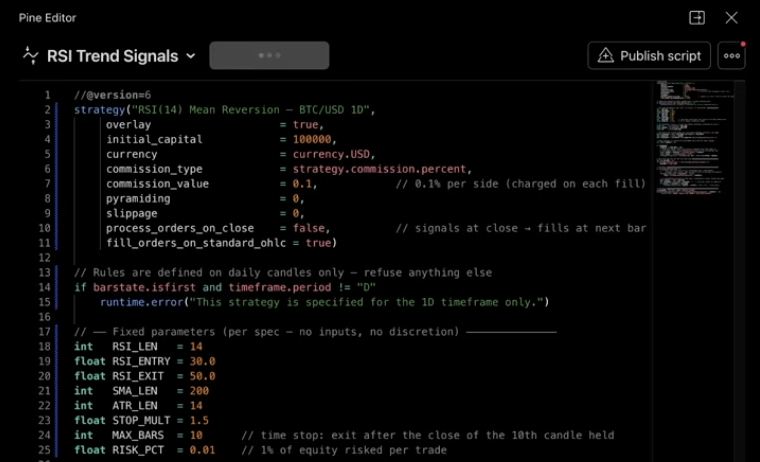
Task: Open the RSI Trend Signals script dropdown
Action: [x=191, y=56]
